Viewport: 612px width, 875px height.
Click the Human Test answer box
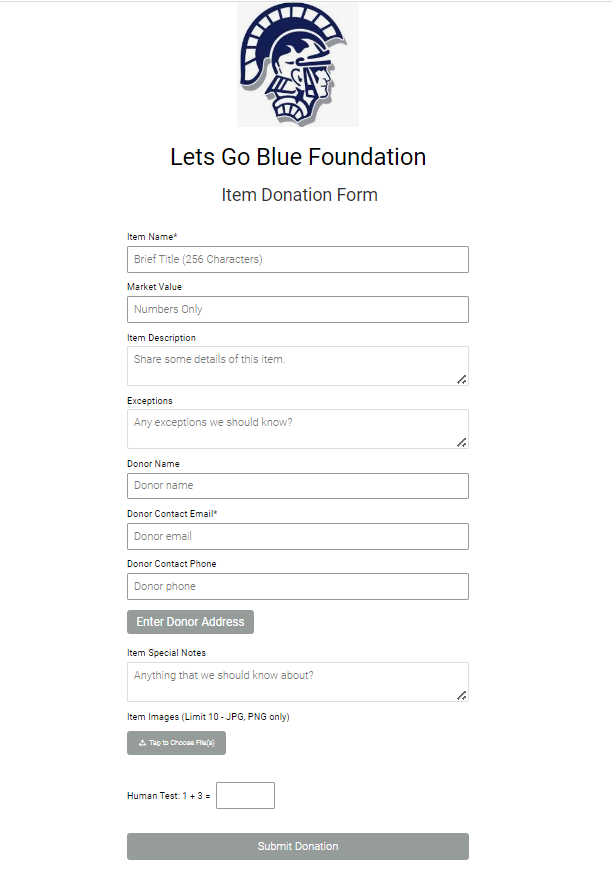point(245,796)
